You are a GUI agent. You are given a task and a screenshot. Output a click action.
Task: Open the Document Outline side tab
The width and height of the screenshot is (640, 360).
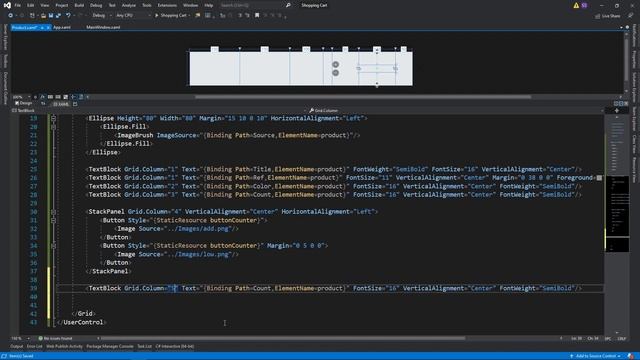click(5, 88)
